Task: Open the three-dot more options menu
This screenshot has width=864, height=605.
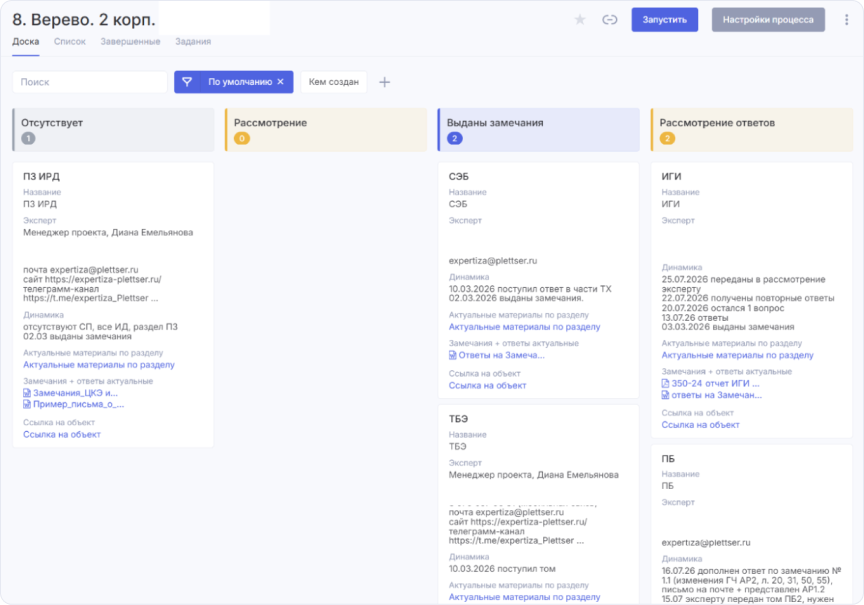Action: click(846, 20)
